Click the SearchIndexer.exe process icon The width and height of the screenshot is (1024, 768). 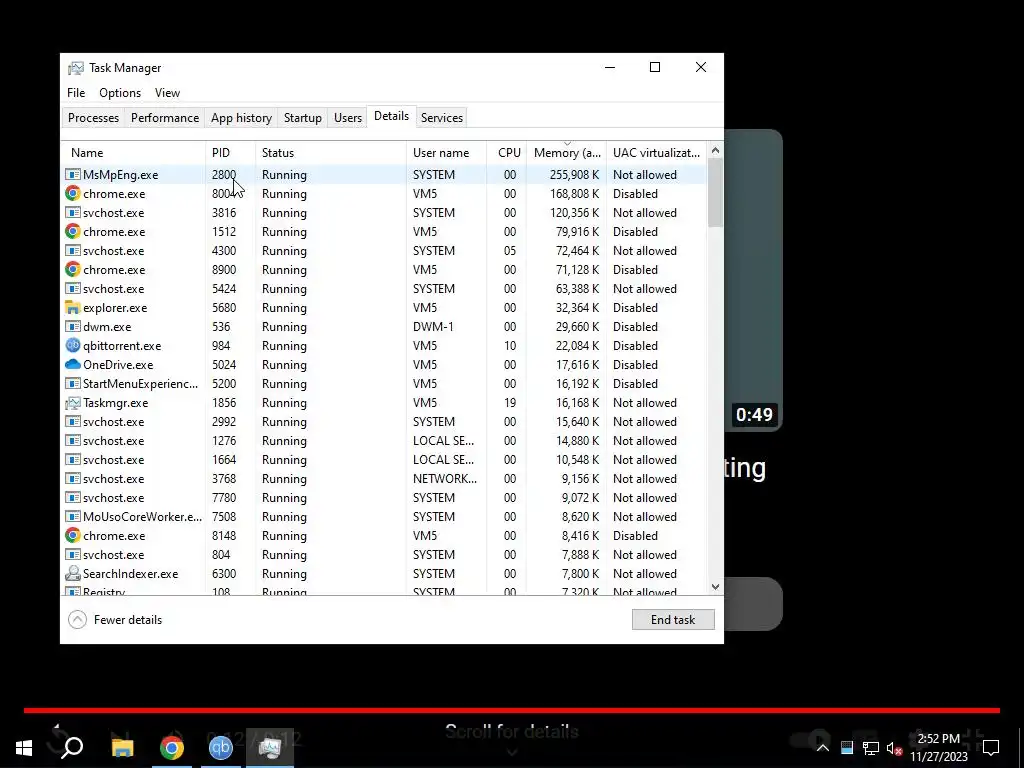(72, 573)
